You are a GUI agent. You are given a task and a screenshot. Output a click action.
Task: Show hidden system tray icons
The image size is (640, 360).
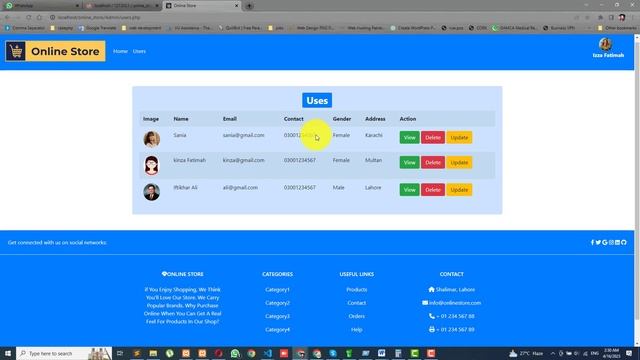point(553,353)
